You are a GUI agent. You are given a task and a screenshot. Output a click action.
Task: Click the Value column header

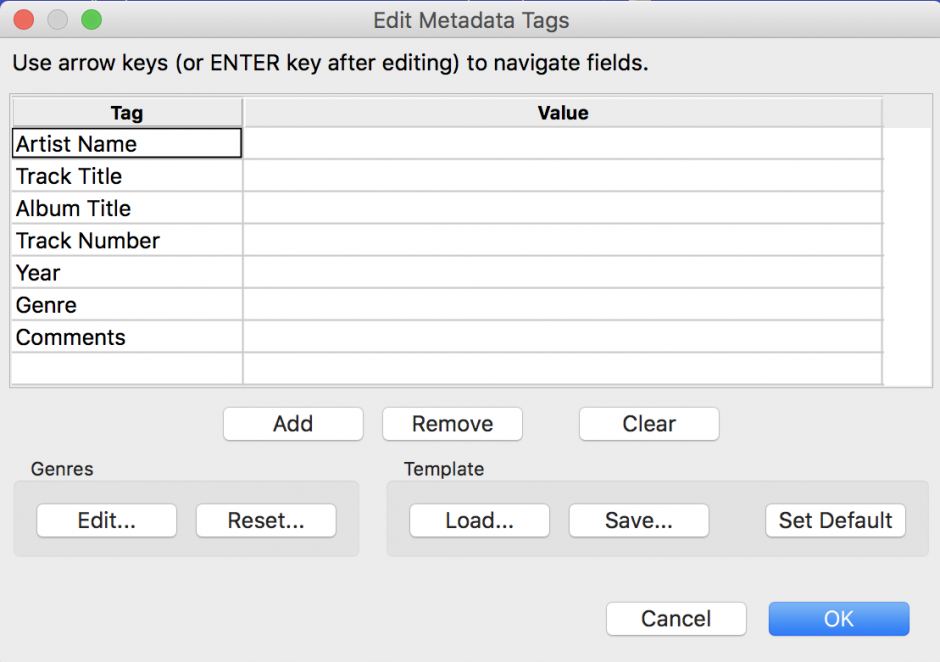pos(562,112)
